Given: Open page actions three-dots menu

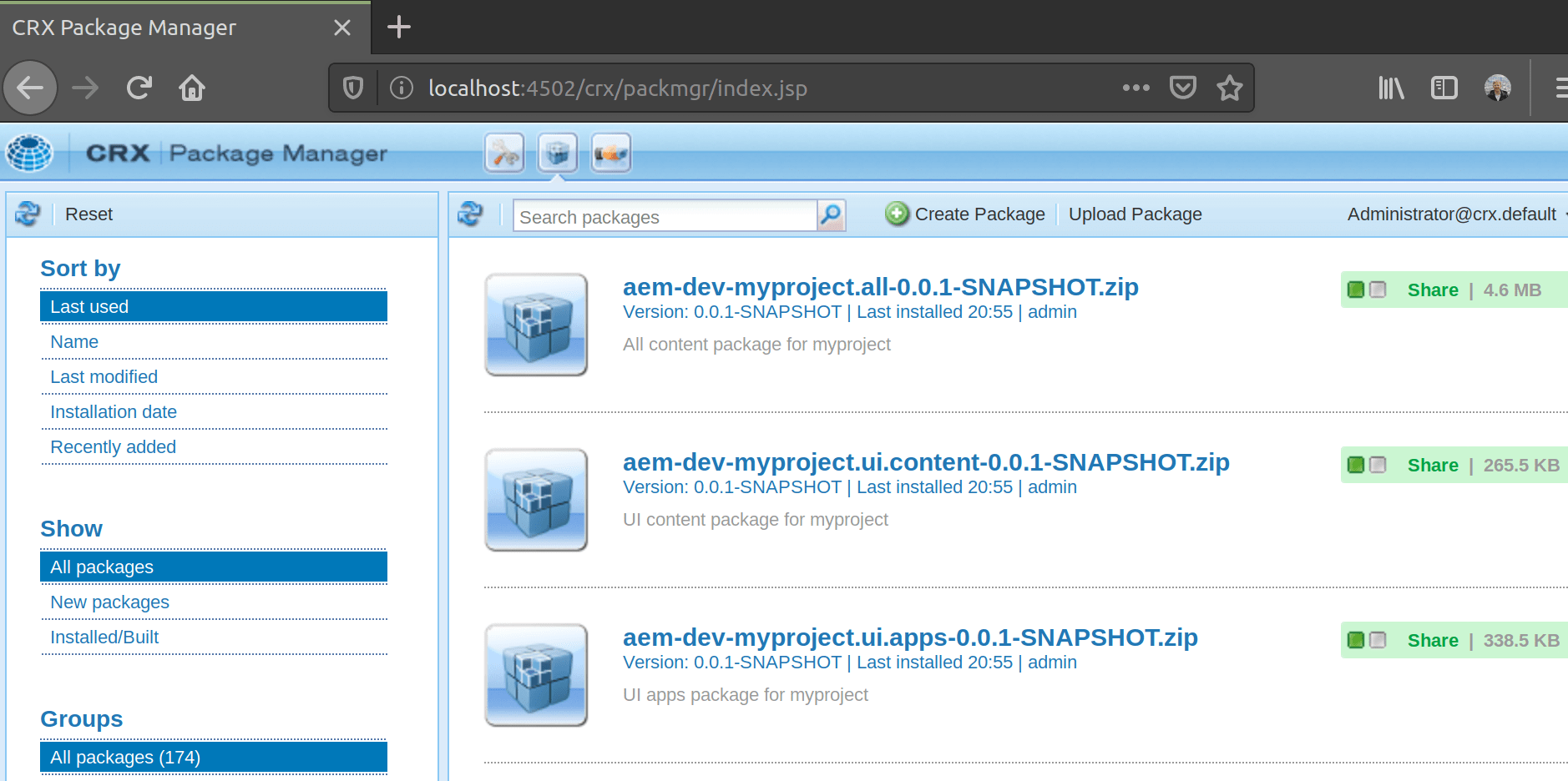Looking at the screenshot, I should [1136, 88].
